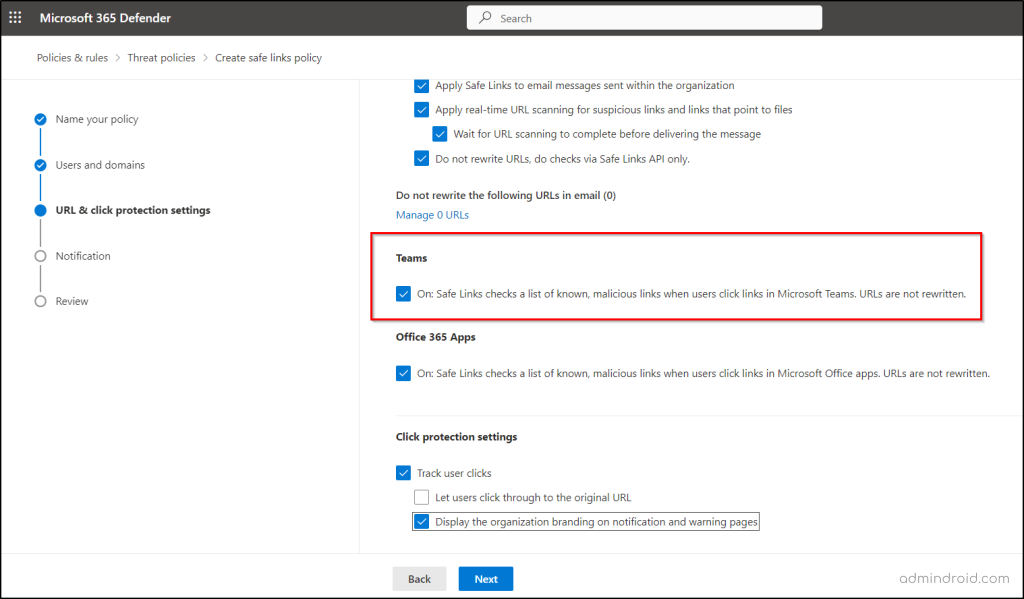Uncheck Wait for URL scanning to complete
Image resolution: width=1024 pixels, height=599 pixels.
[x=439, y=133]
